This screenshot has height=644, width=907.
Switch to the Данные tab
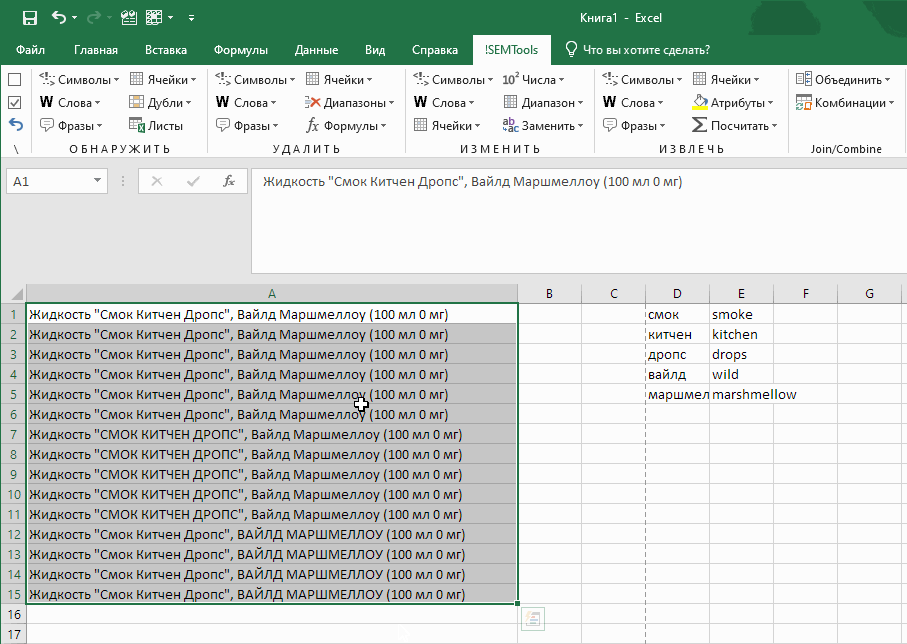tap(316, 50)
